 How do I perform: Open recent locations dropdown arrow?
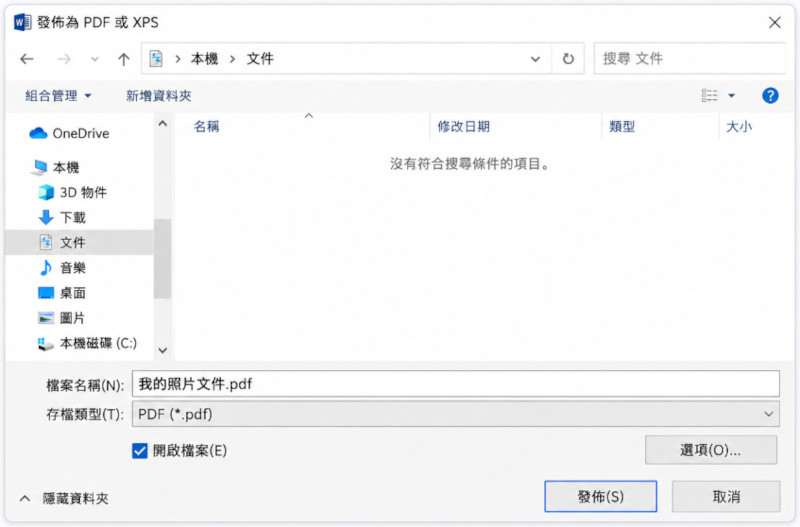pyautogui.click(x=94, y=59)
